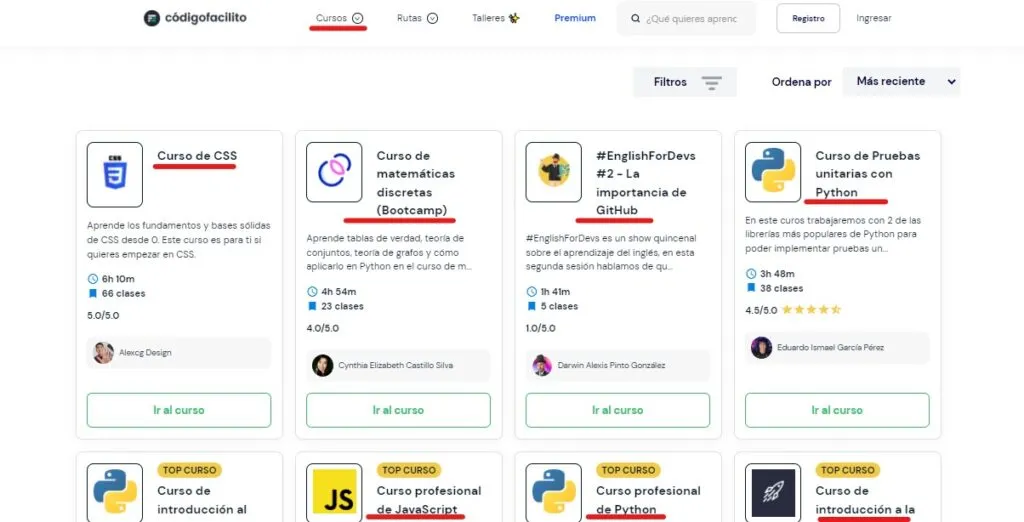
Task: Click Python logo of Curso de introducción al
Action: [115, 493]
